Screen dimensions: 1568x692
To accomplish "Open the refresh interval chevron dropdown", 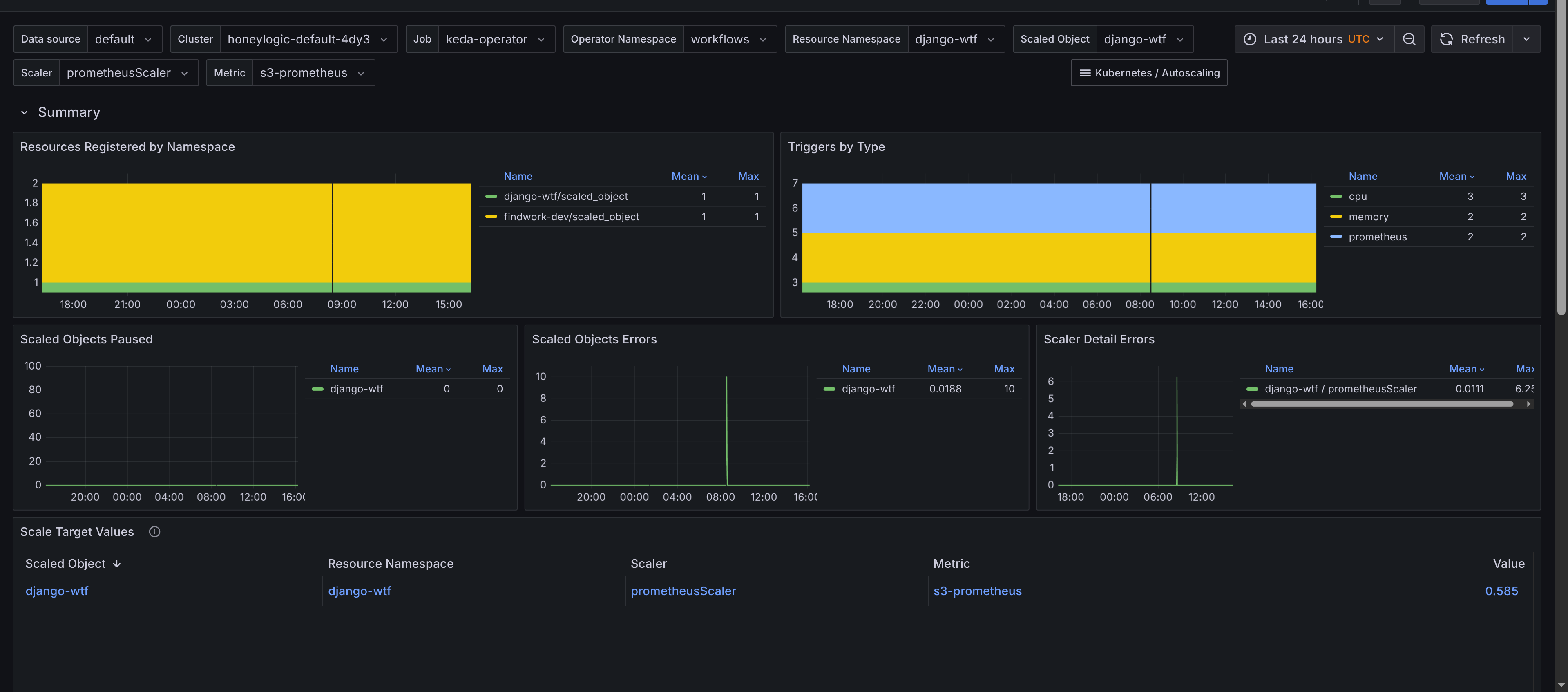I will click(x=1527, y=38).
